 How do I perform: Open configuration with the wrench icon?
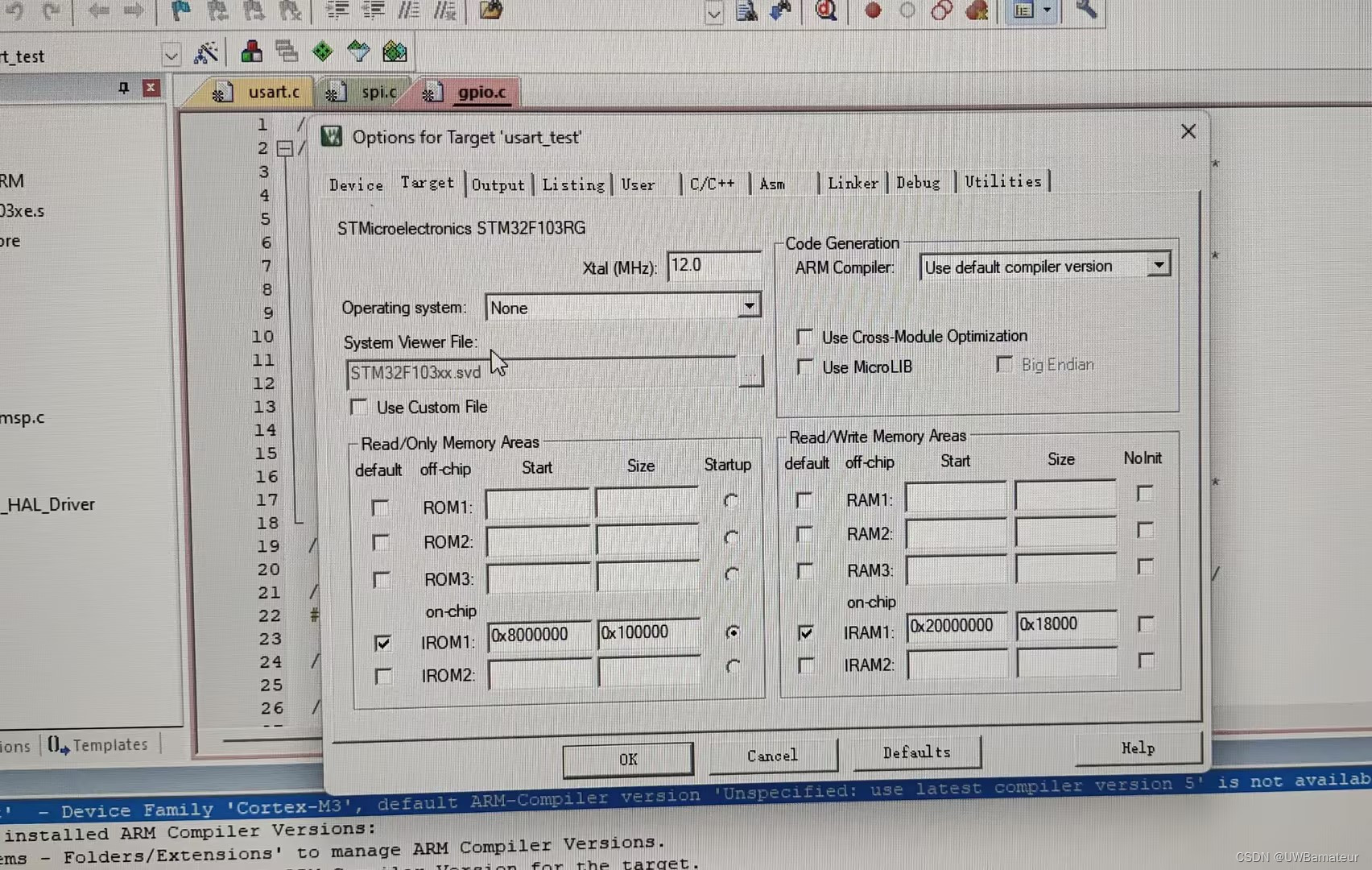[1086, 11]
